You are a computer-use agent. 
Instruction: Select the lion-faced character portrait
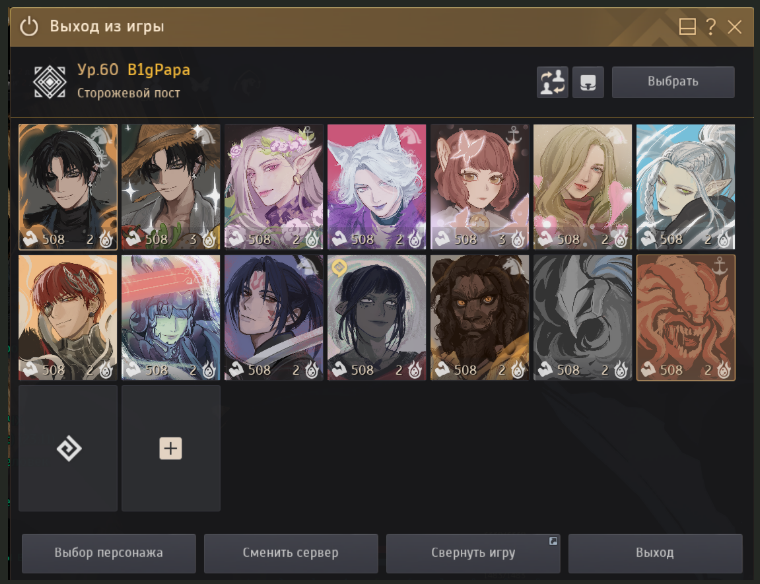(x=480, y=317)
